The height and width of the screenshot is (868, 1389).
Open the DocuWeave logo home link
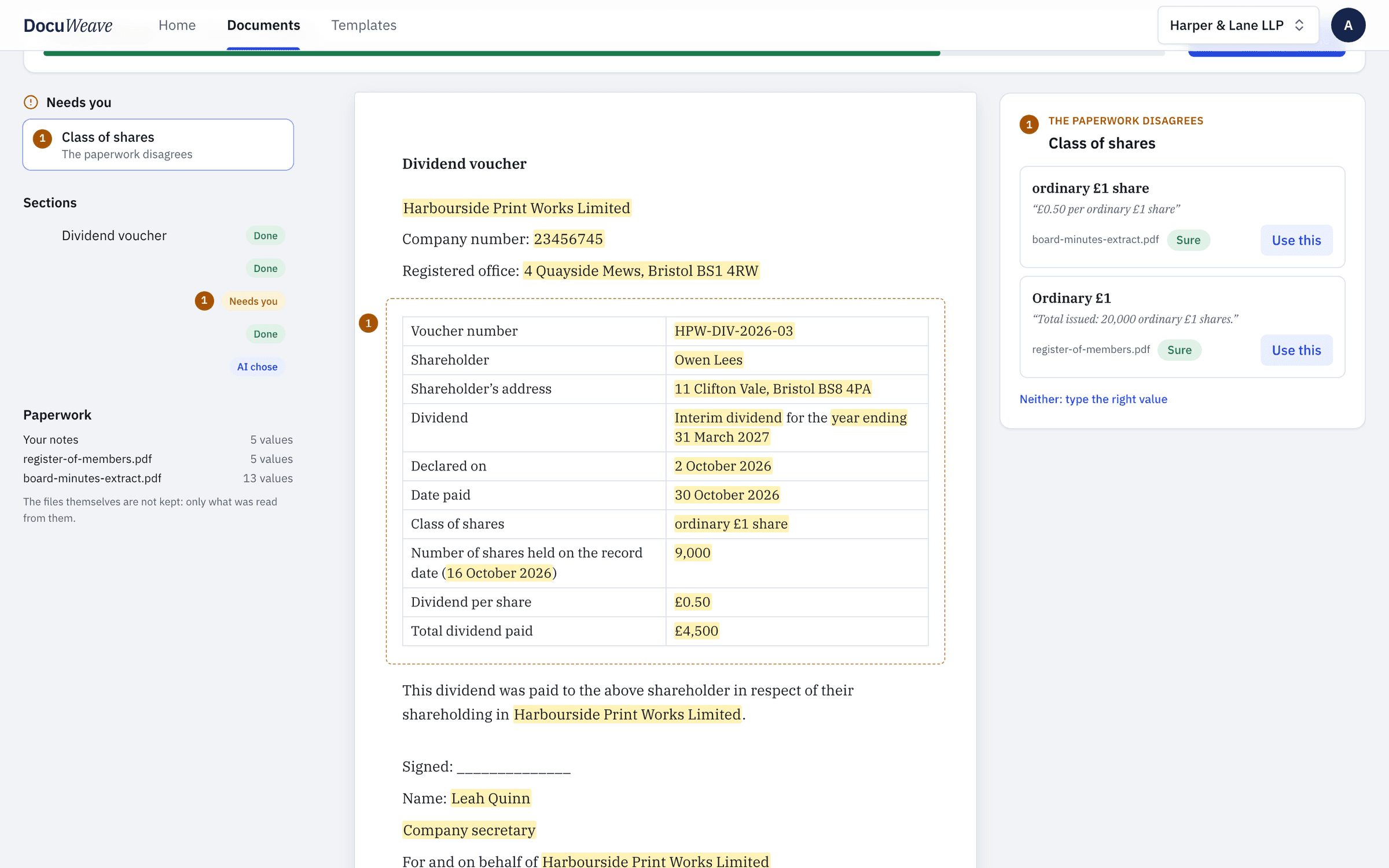point(68,25)
